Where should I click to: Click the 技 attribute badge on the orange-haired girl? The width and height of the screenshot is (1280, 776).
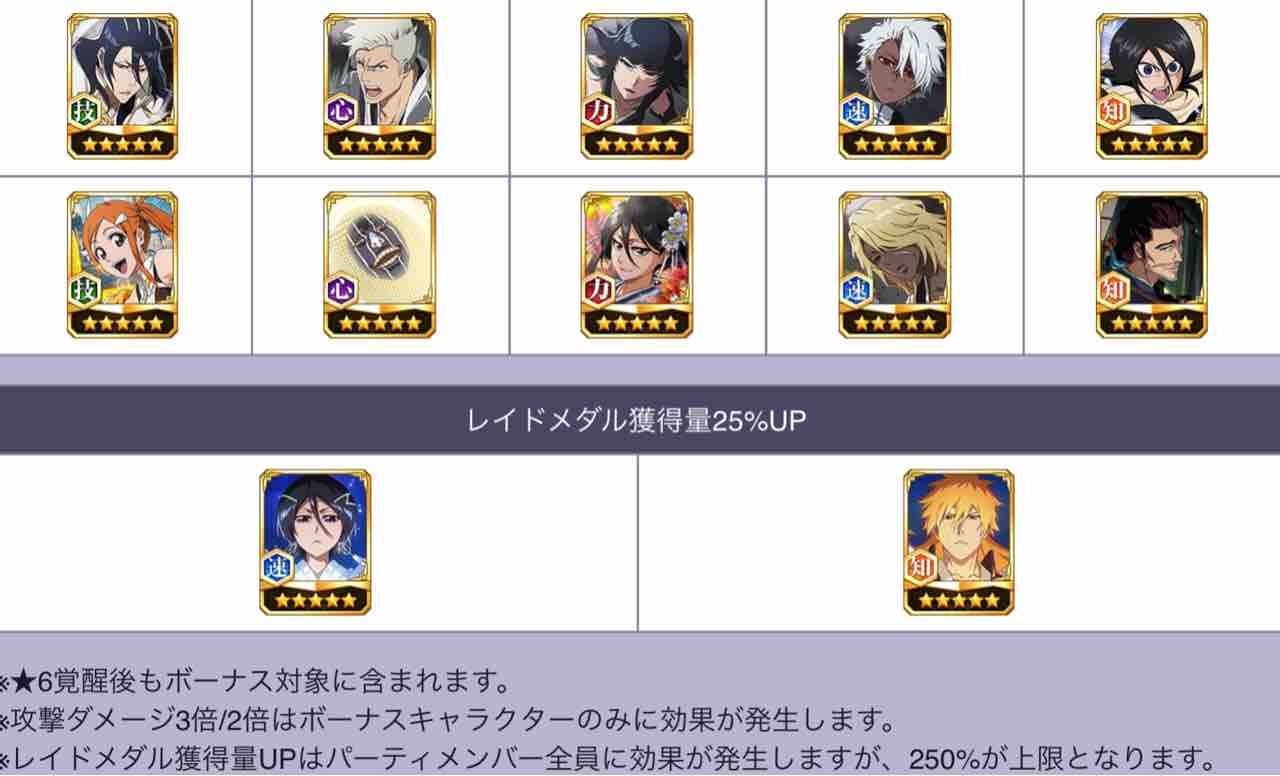tap(85, 290)
